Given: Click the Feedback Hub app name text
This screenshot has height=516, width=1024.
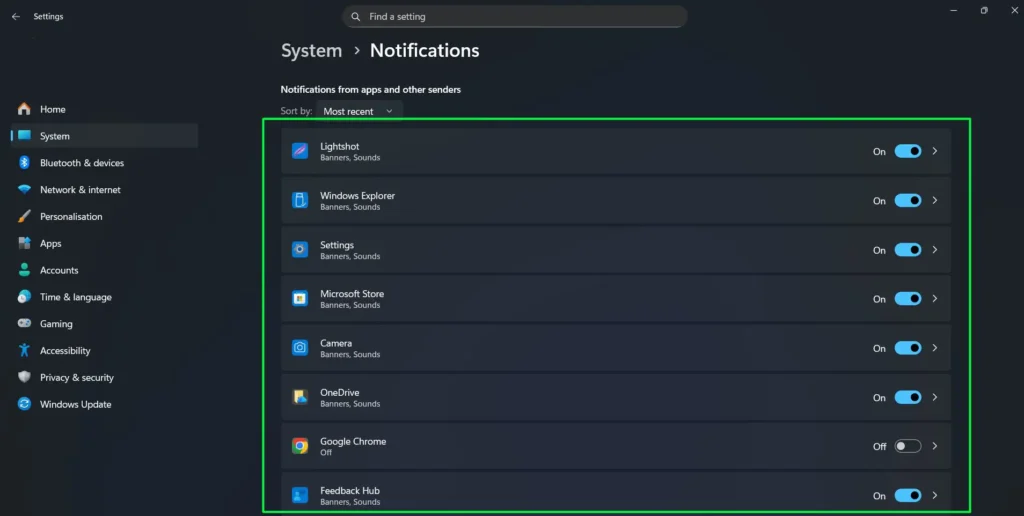Looking at the screenshot, I should coord(349,491).
